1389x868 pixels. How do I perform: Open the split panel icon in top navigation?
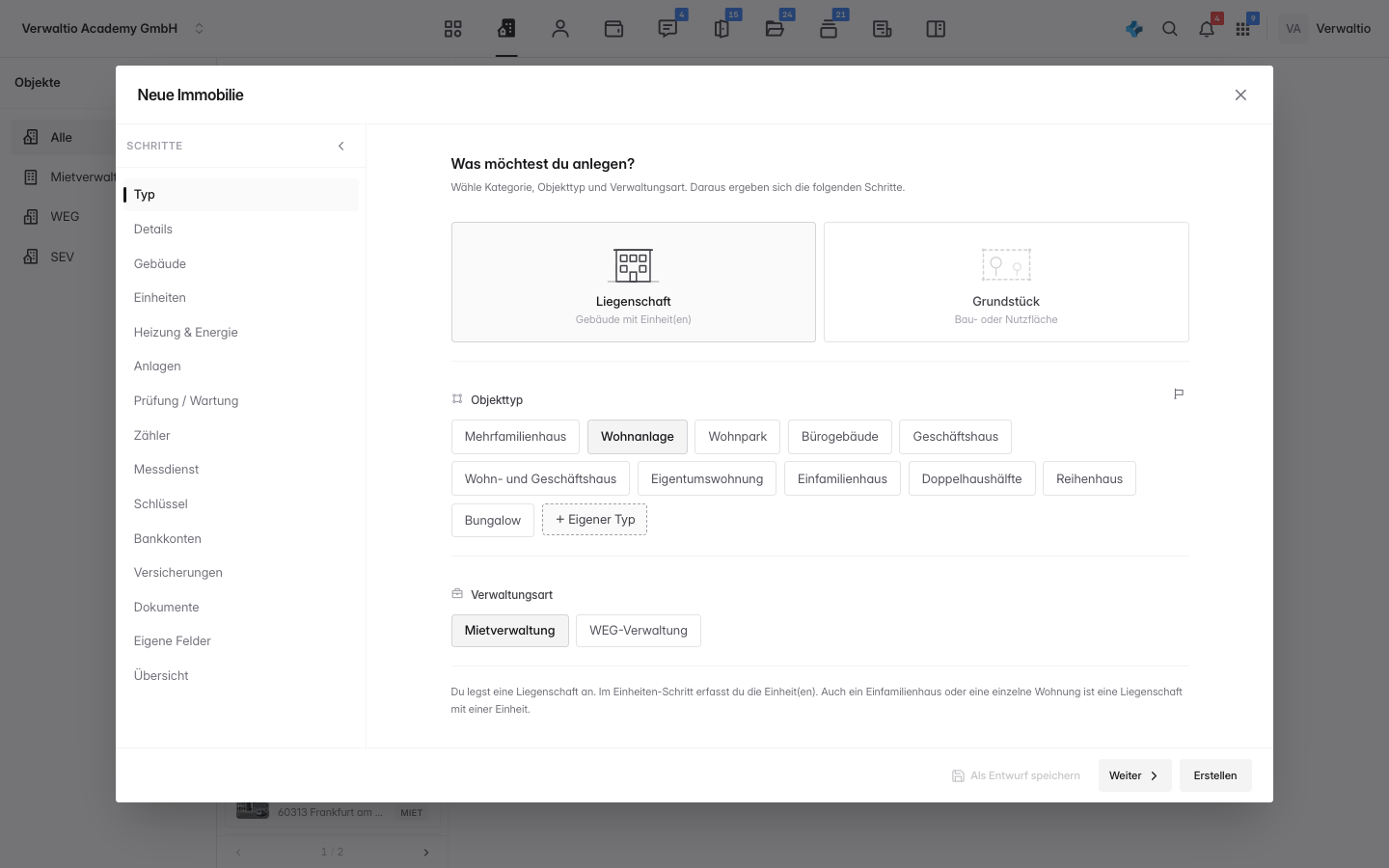936,29
